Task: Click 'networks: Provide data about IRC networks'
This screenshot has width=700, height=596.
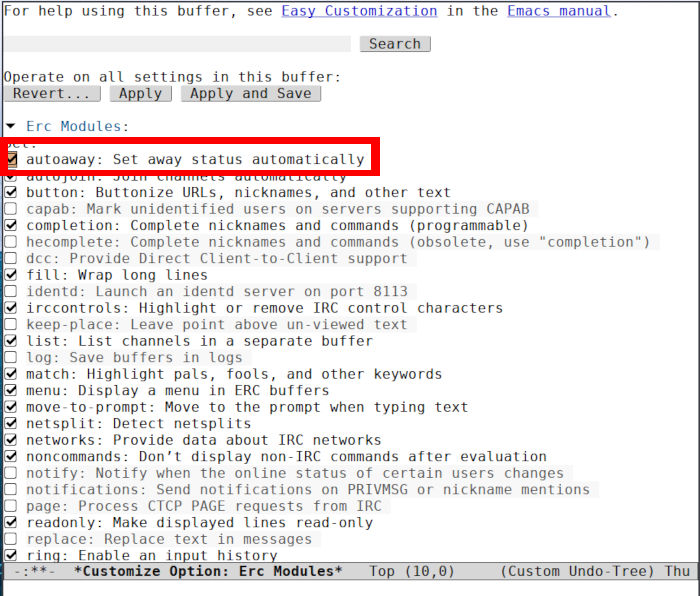Action: [204, 440]
